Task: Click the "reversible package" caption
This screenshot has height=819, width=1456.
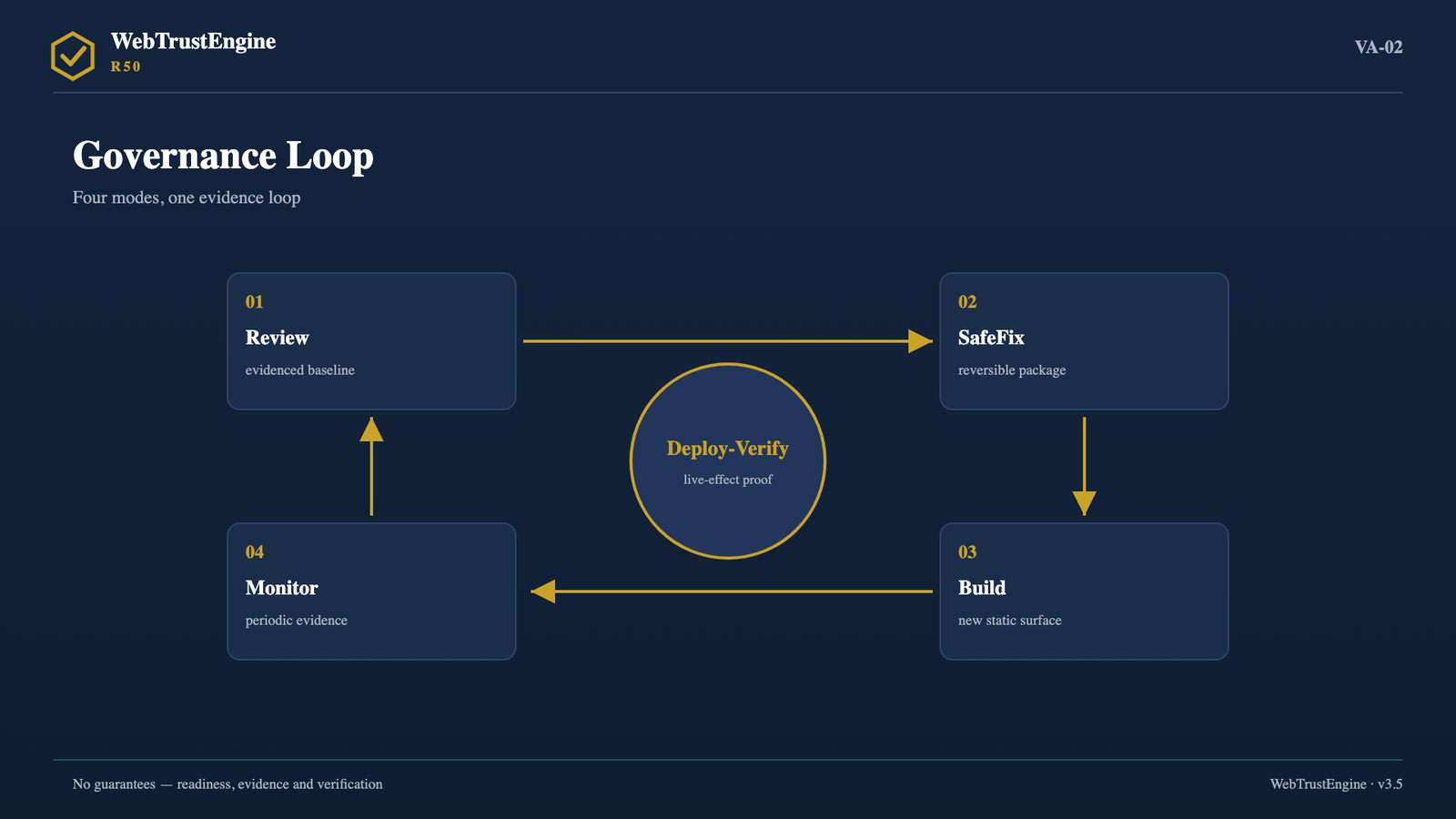Action: click(x=1012, y=370)
